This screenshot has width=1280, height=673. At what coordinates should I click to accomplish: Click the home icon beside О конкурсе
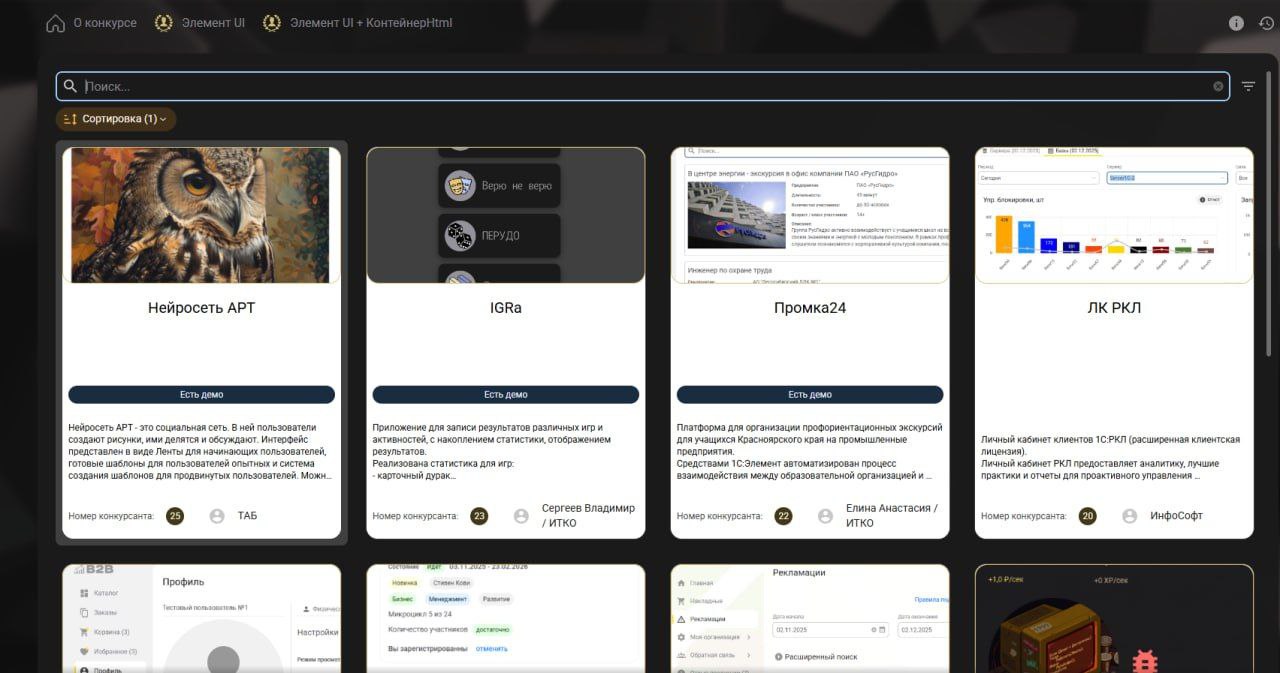pos(55,23)
